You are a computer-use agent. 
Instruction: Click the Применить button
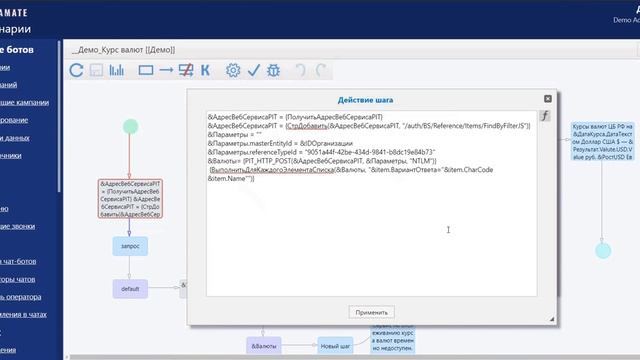371,312
